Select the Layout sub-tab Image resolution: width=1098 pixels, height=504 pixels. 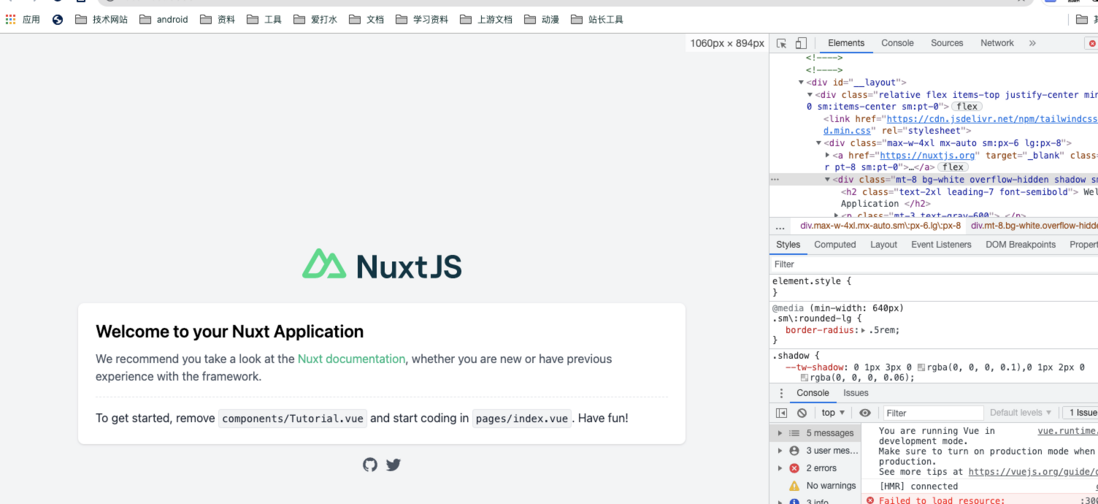coord(884,245)
